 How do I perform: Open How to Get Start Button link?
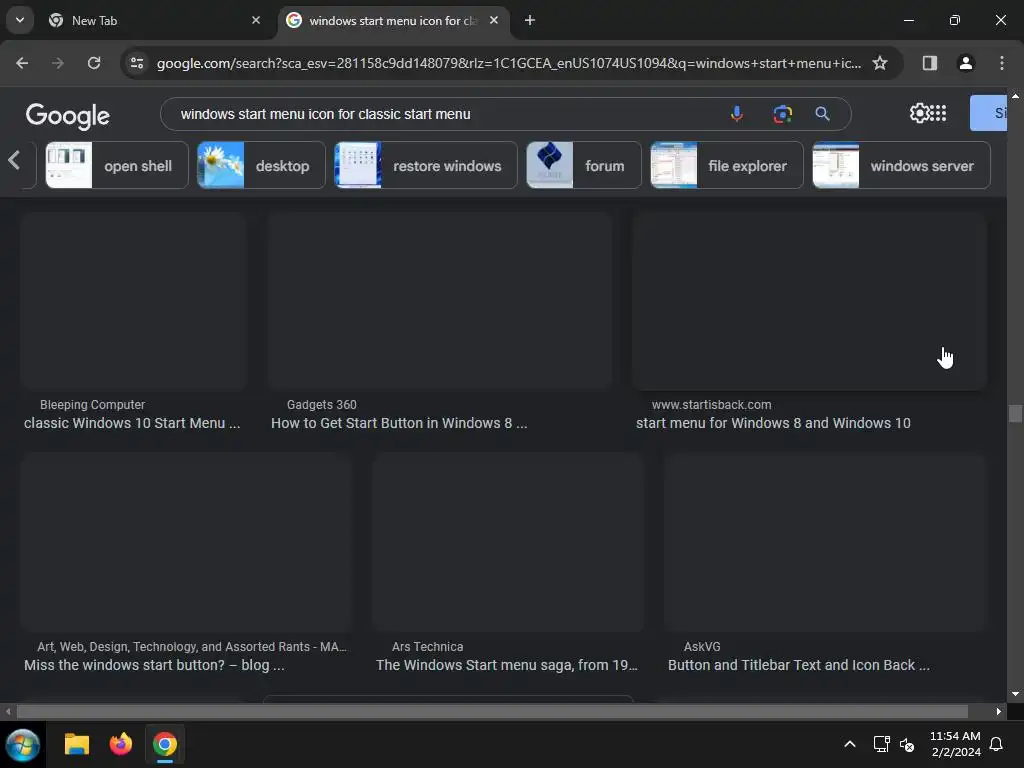pos(399,423)
